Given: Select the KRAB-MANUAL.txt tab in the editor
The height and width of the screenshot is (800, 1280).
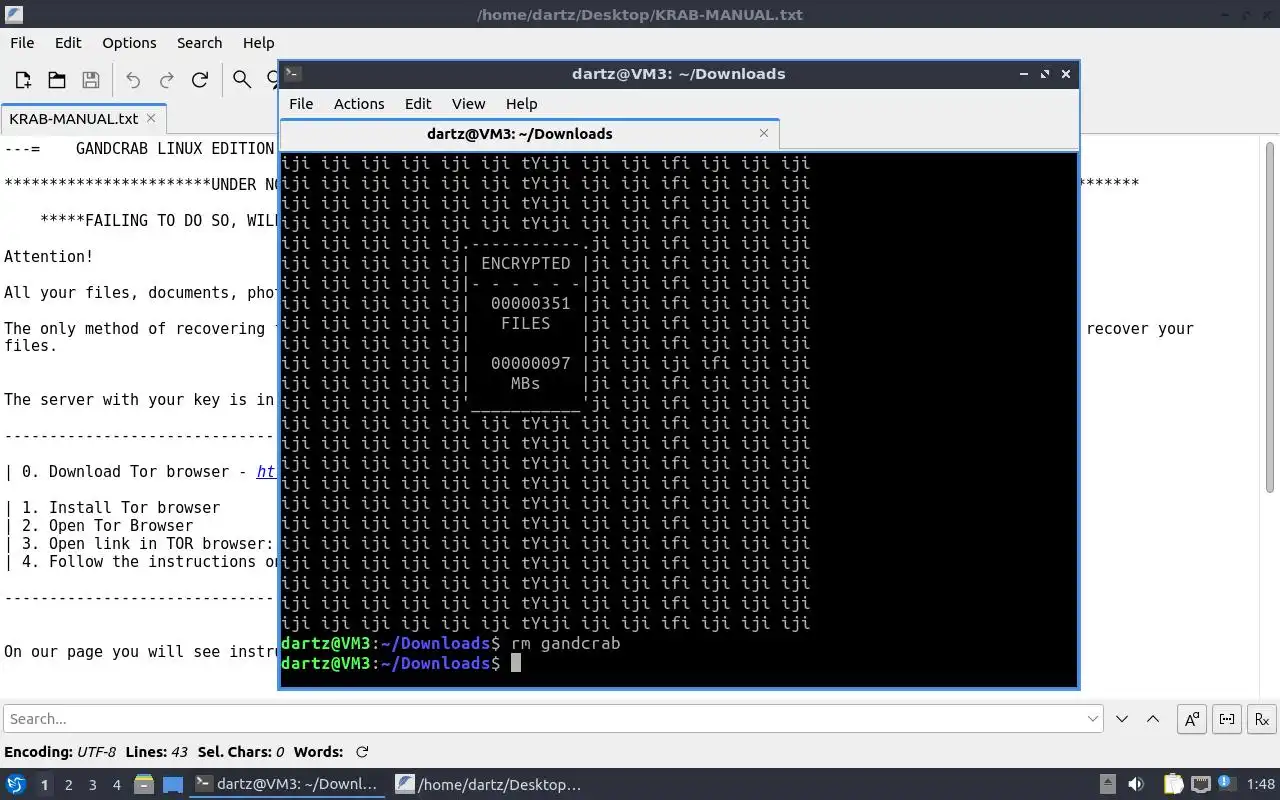Looking at the screenshot, I should (x=74, y=118).
